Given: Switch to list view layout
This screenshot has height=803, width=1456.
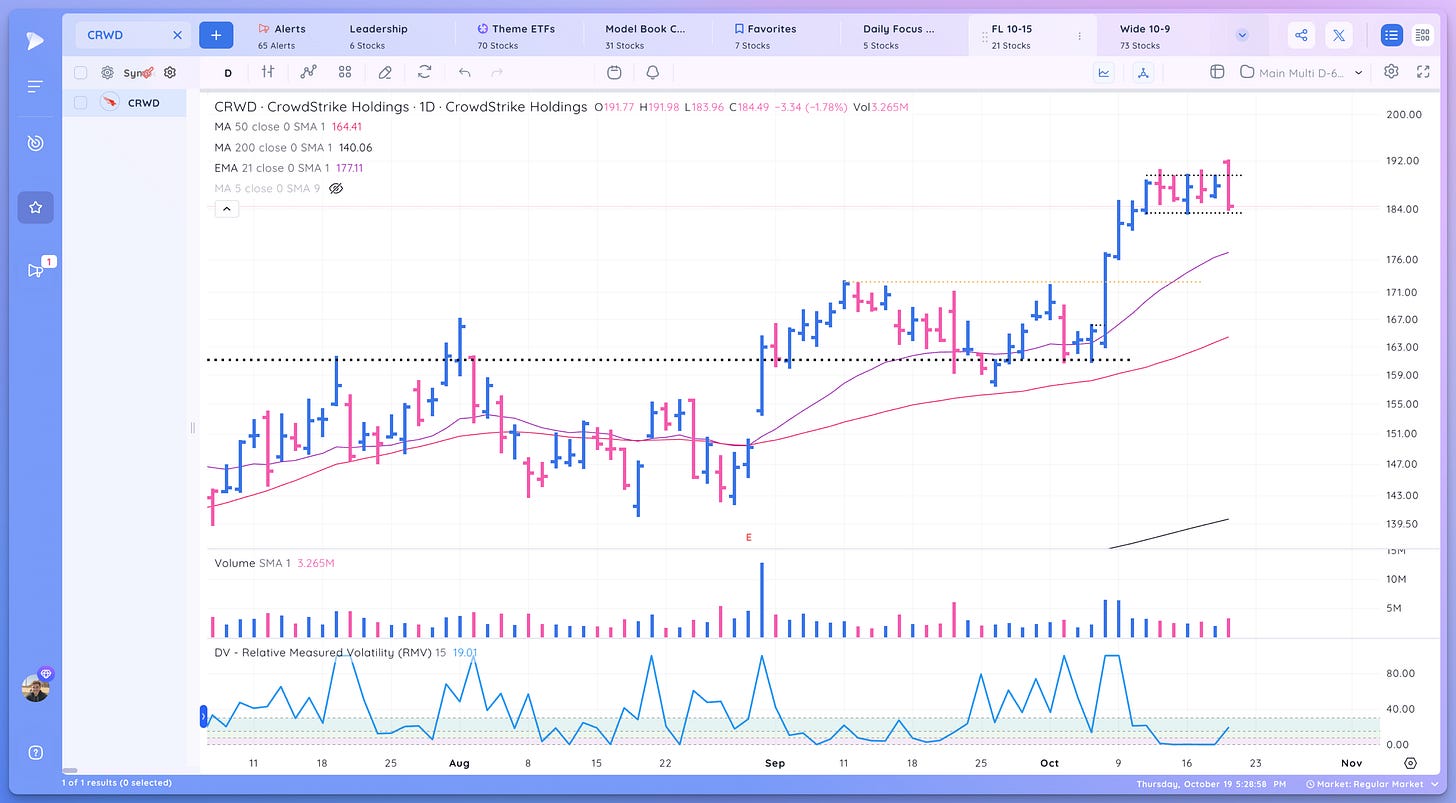Looking at the screenshot, I should [1391, 35].
